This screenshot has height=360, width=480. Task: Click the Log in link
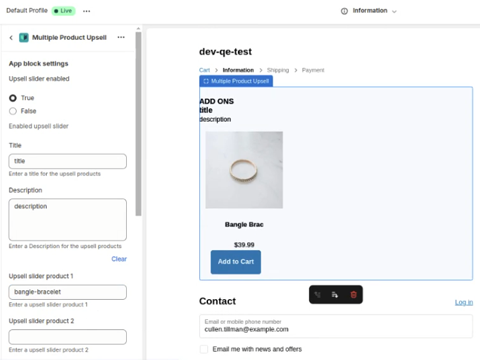coord(464,302)
